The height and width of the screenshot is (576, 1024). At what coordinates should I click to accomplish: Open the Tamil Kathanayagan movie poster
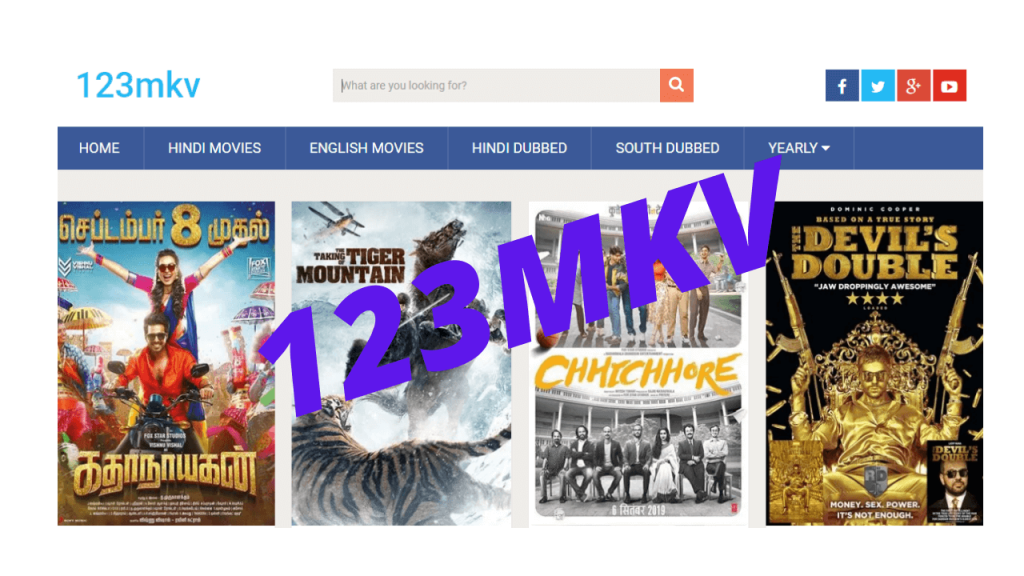(167, 363)
